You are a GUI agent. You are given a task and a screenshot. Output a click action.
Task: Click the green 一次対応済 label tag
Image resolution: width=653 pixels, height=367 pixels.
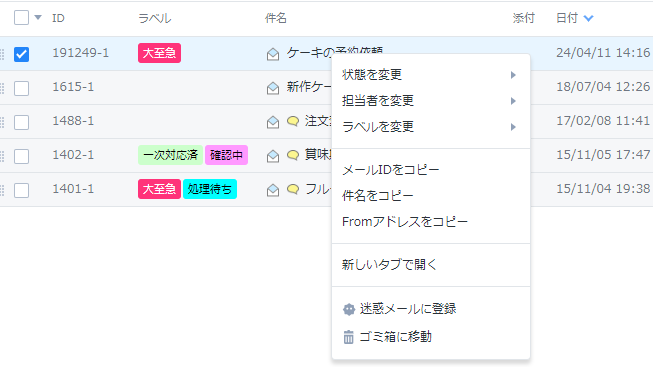[170, 155]
